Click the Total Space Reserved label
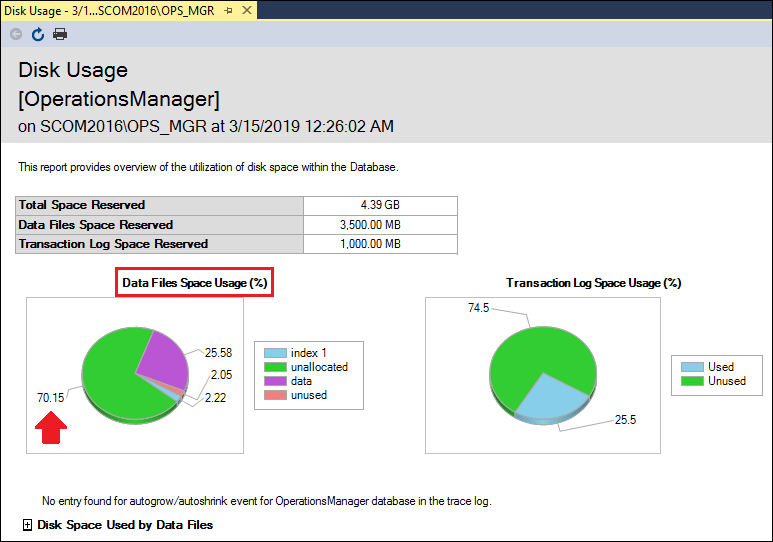The image size is (773, 542). click(82, 205)
